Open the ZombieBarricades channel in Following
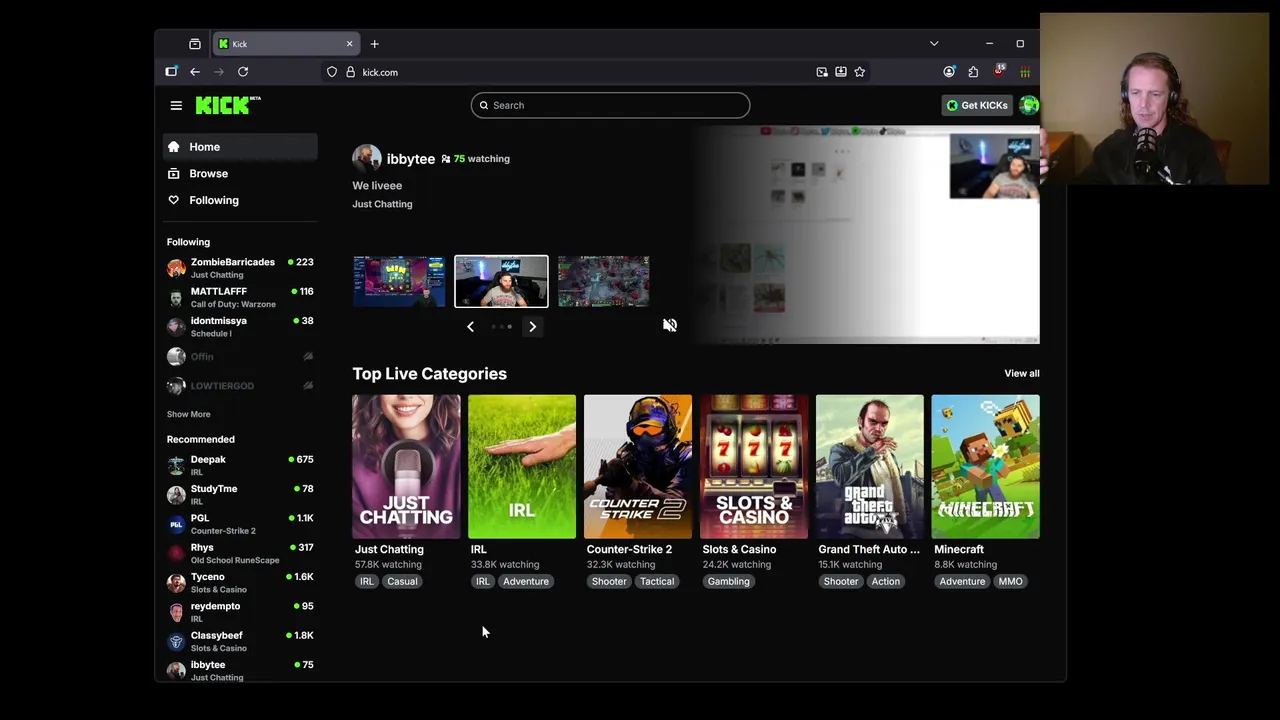1280x720 pixels. click(x=240, y=268)
